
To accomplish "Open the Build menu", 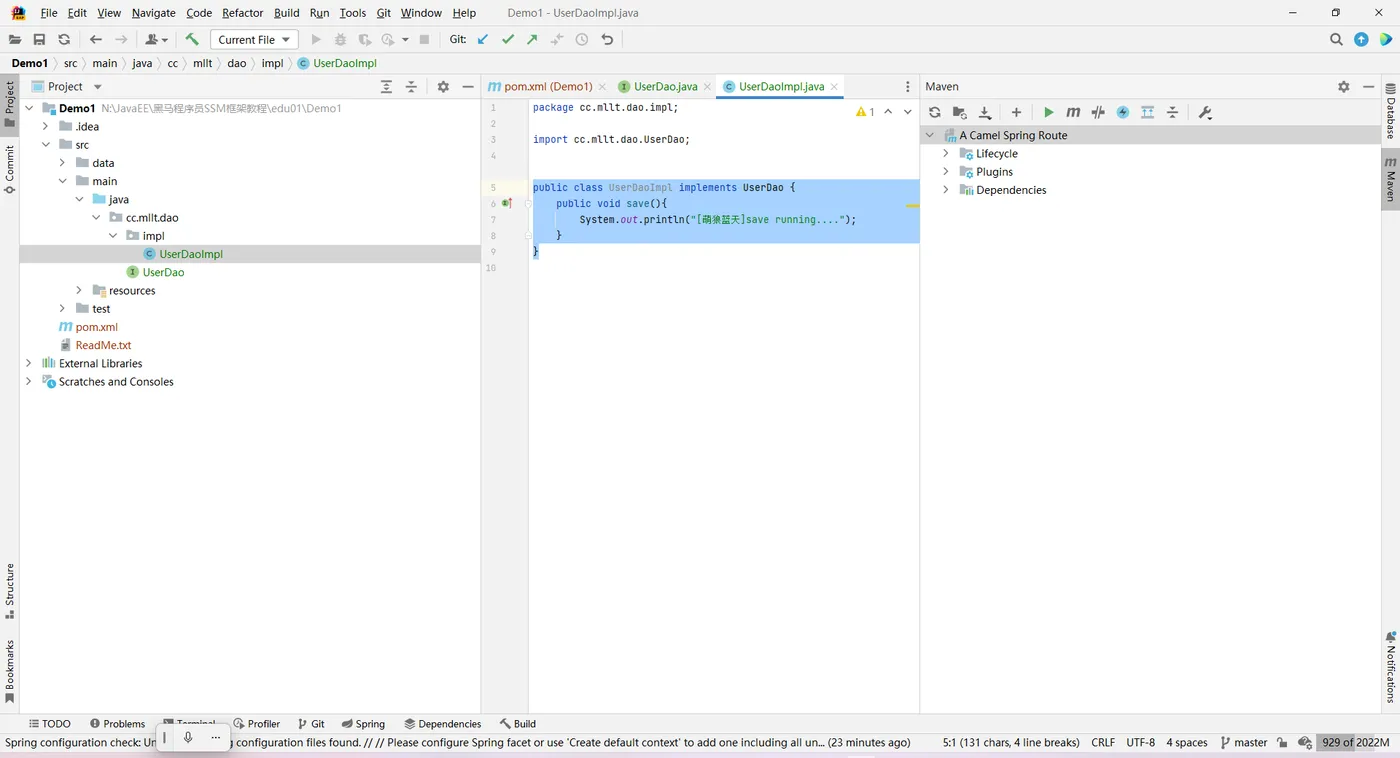I will pyautogui.click(x=287, y=13).
